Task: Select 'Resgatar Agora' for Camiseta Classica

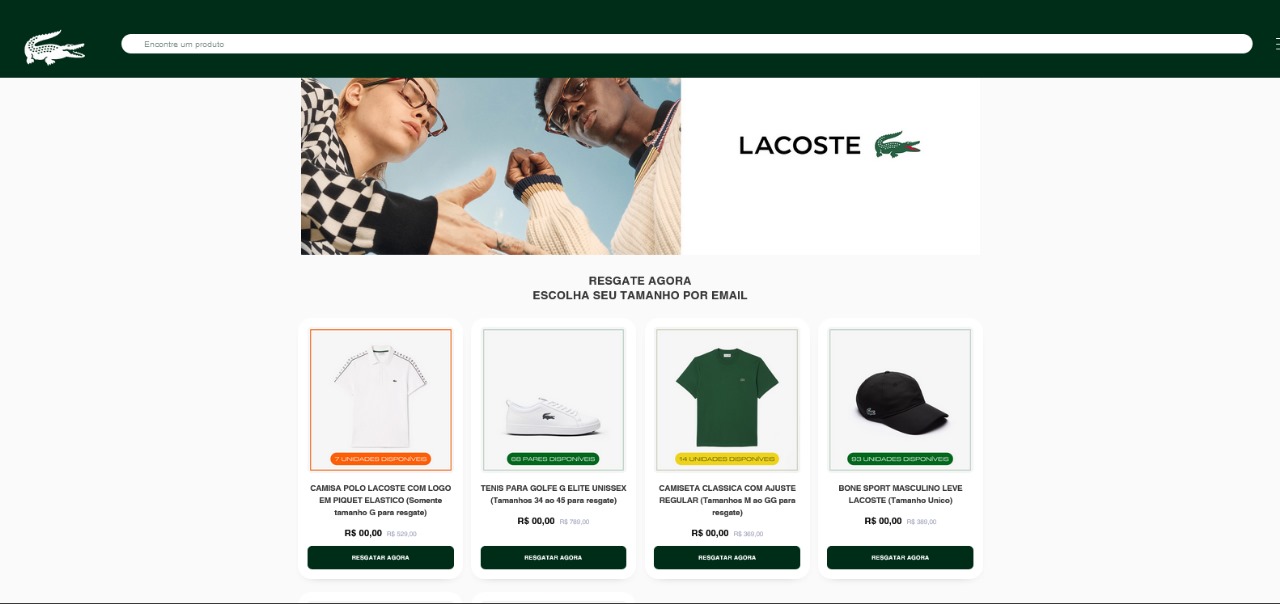Action: coord(727,558)
